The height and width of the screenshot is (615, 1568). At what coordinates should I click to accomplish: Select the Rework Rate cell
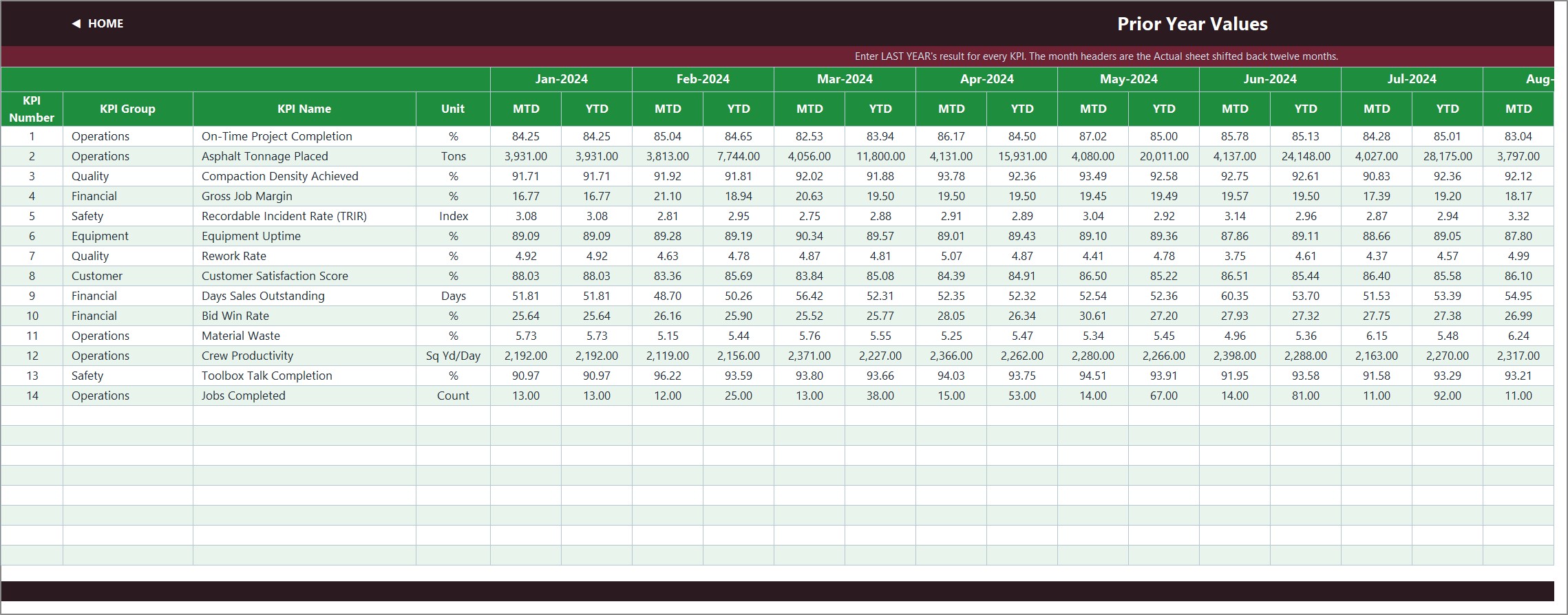[x=304, y=256]
